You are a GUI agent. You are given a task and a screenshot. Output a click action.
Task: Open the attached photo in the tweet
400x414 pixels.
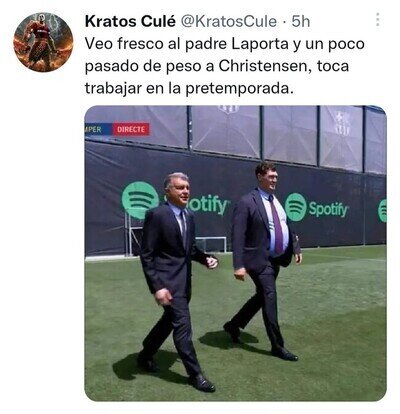click(236, 253)
